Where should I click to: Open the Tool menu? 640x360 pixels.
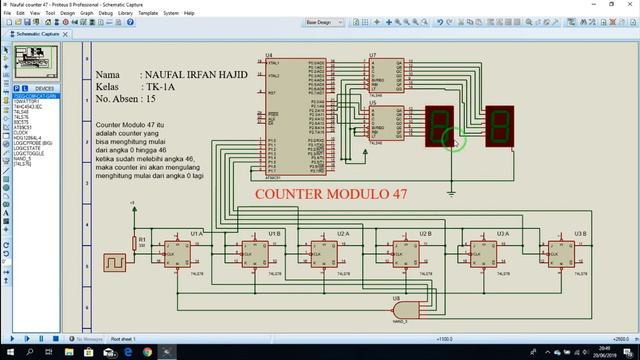[x=50, y=13]
